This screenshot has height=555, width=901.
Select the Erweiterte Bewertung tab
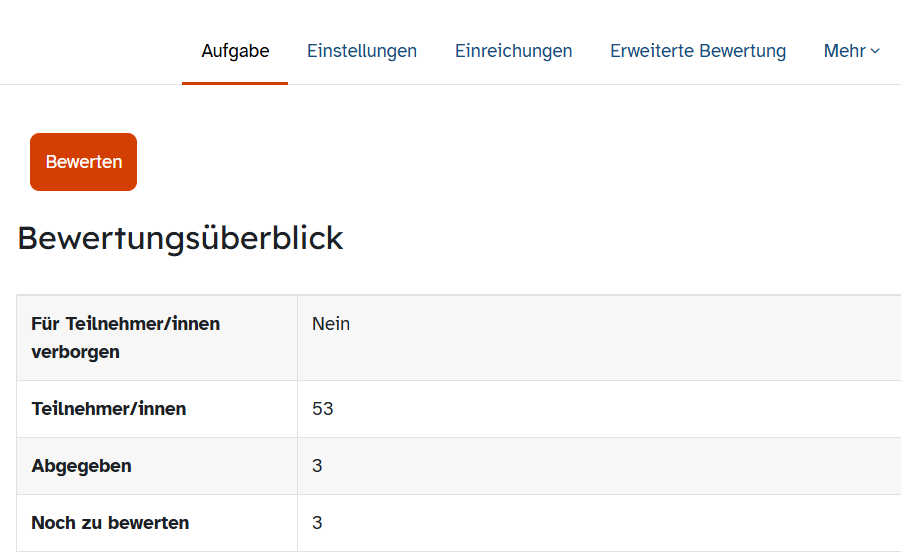698,51
